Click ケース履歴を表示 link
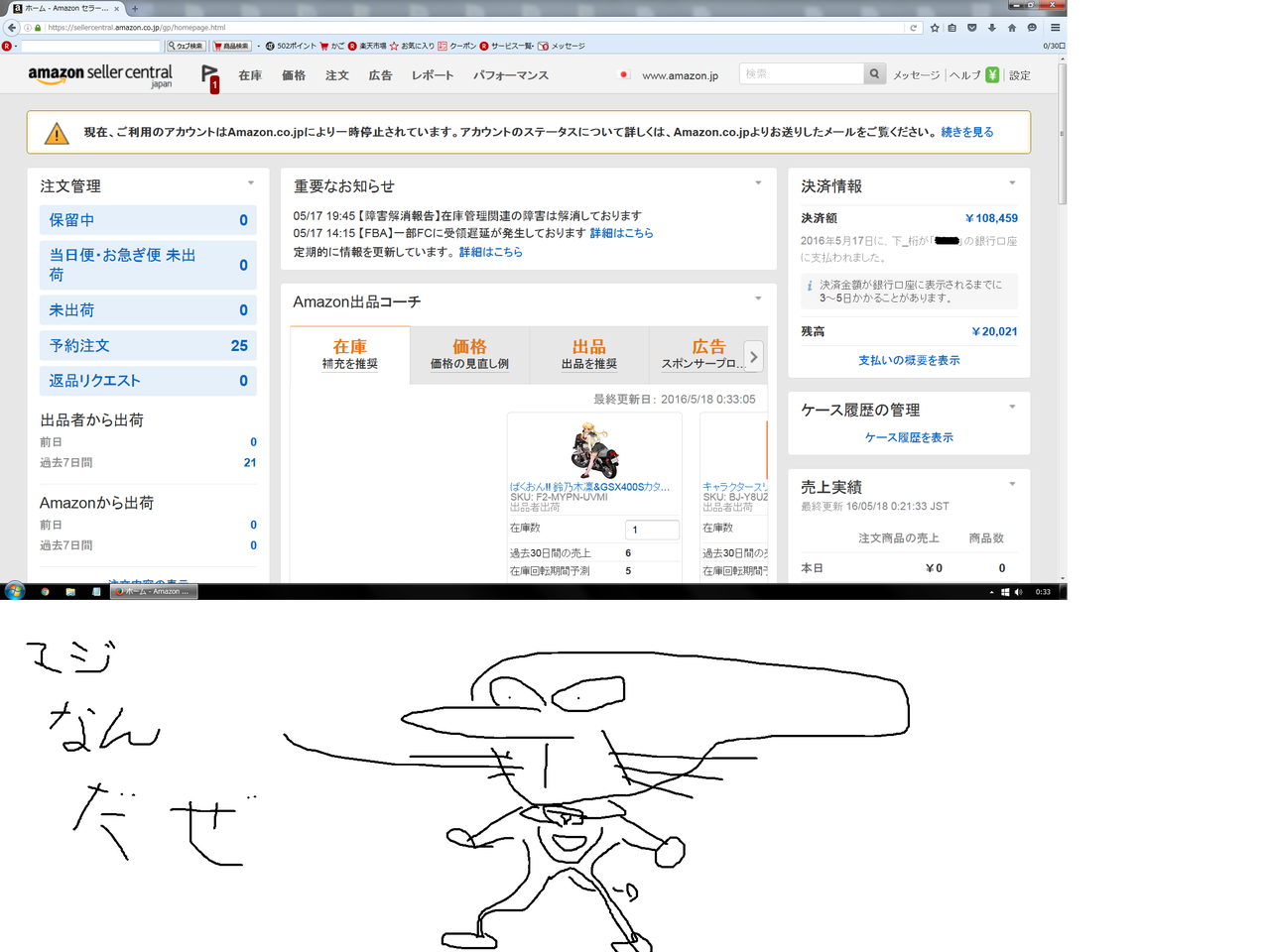Image resolution: width=1270 pixels, height=952 pixels. tap(909, 437)
